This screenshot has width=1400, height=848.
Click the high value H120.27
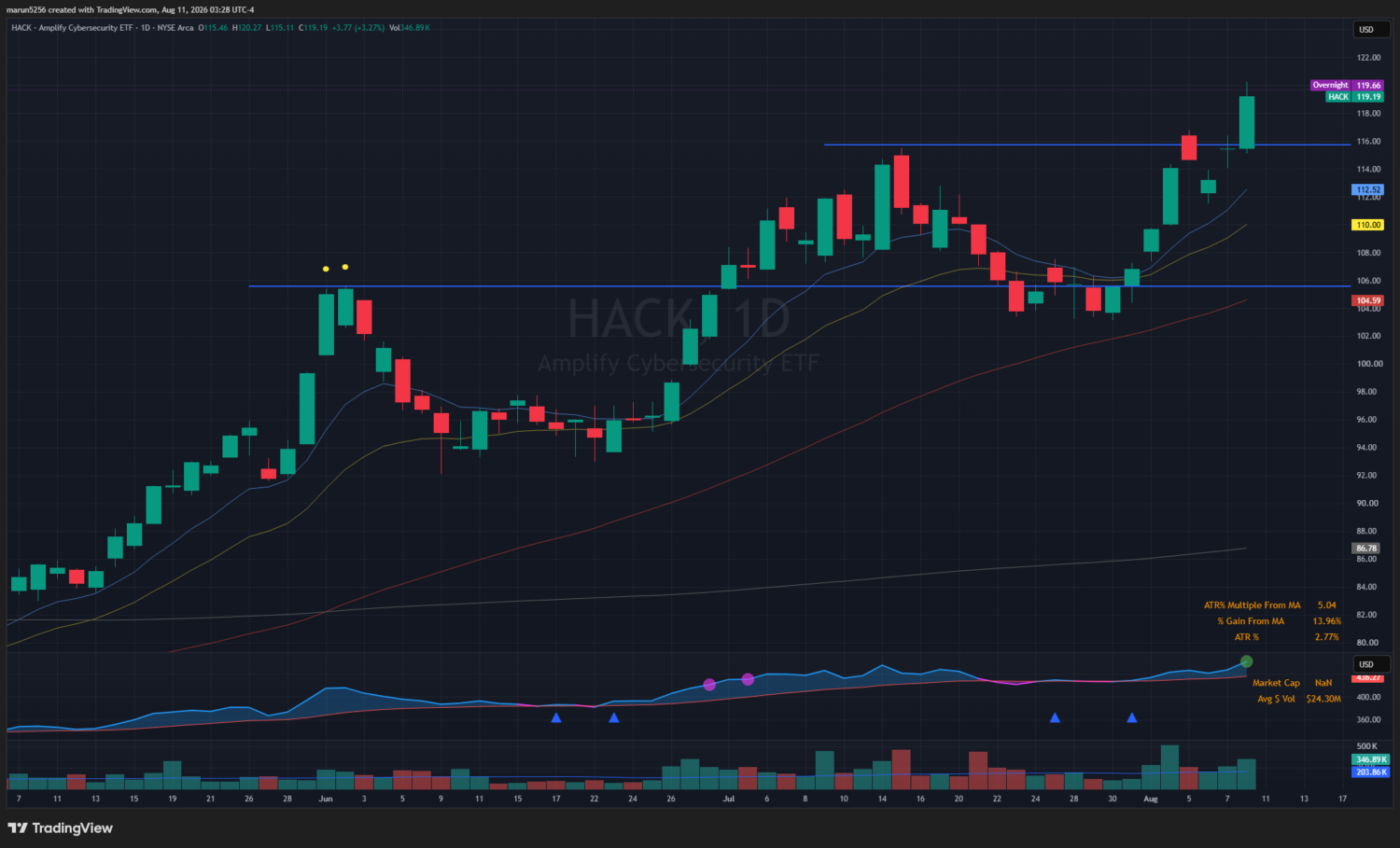pos(246,28)
